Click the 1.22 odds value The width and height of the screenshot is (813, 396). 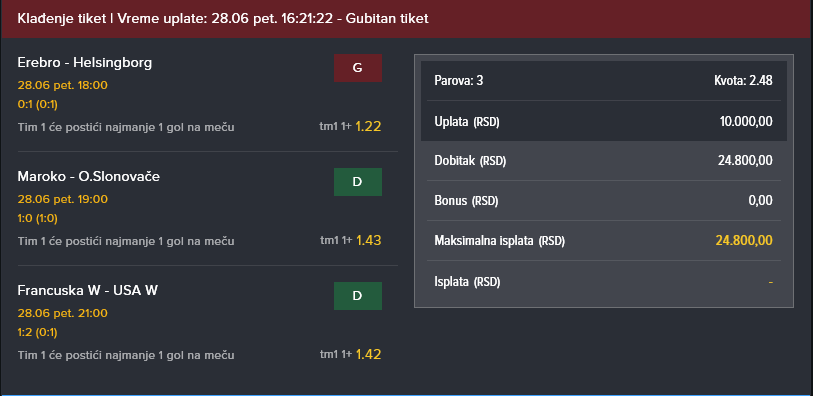368,126
